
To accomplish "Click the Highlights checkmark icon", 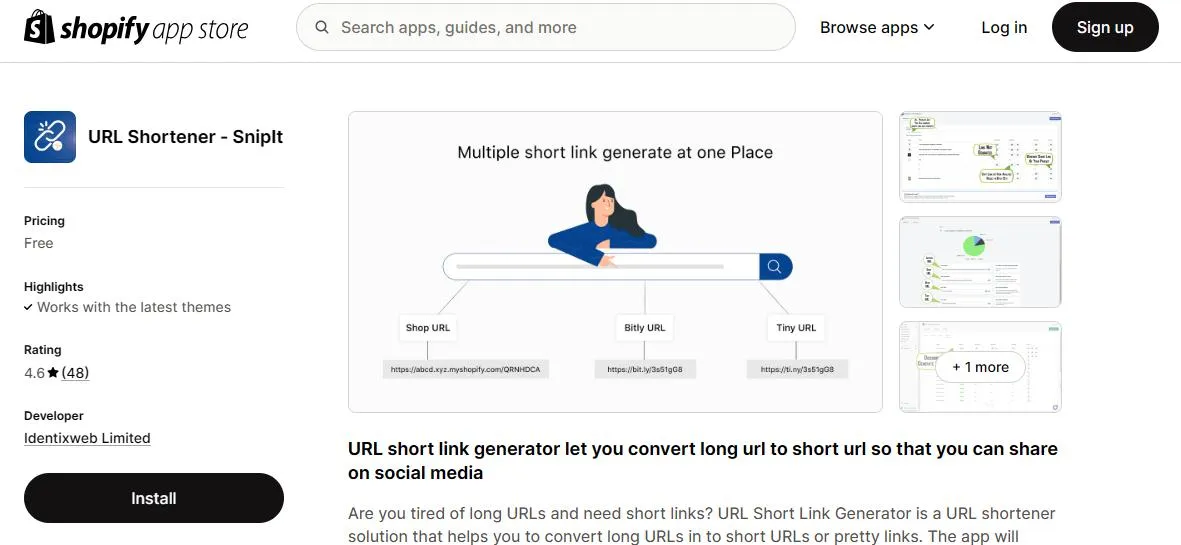I will [x=28, y=308].
